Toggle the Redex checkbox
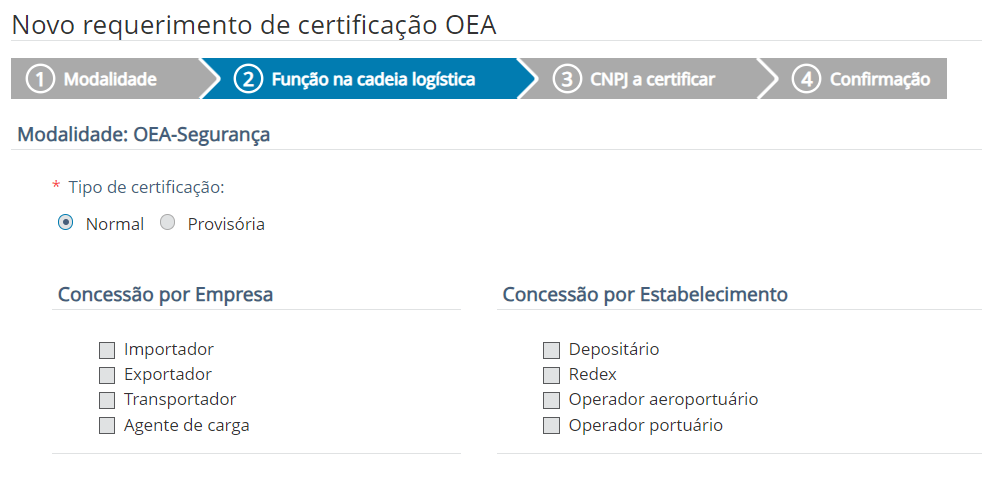Screen dimensions: 982x478 551,375
